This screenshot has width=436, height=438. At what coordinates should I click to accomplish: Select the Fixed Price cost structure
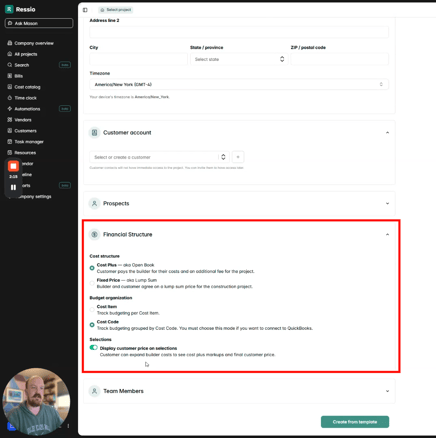(x=92, y=283)
